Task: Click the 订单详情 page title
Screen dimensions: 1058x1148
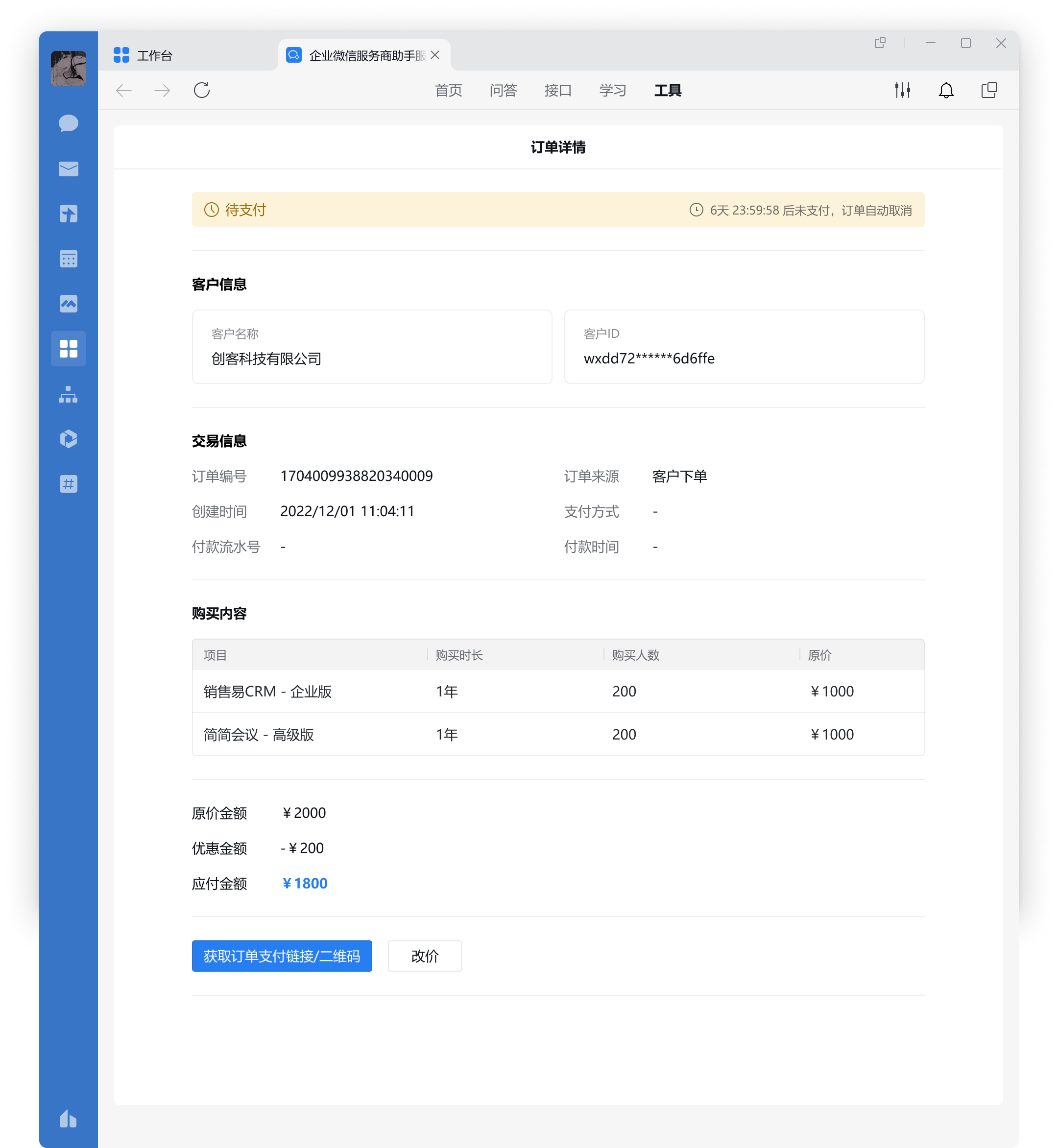Action: pos(558,147)
